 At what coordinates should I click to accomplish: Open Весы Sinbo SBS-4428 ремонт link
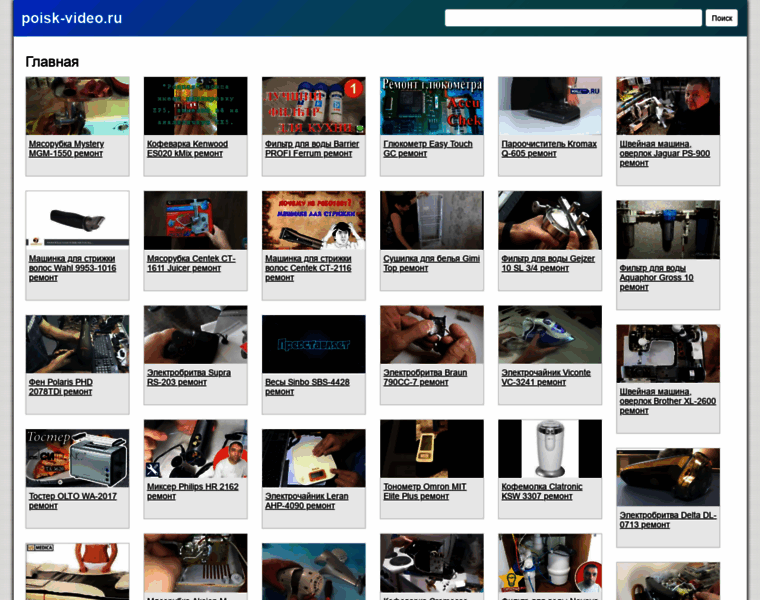[307, 387]
